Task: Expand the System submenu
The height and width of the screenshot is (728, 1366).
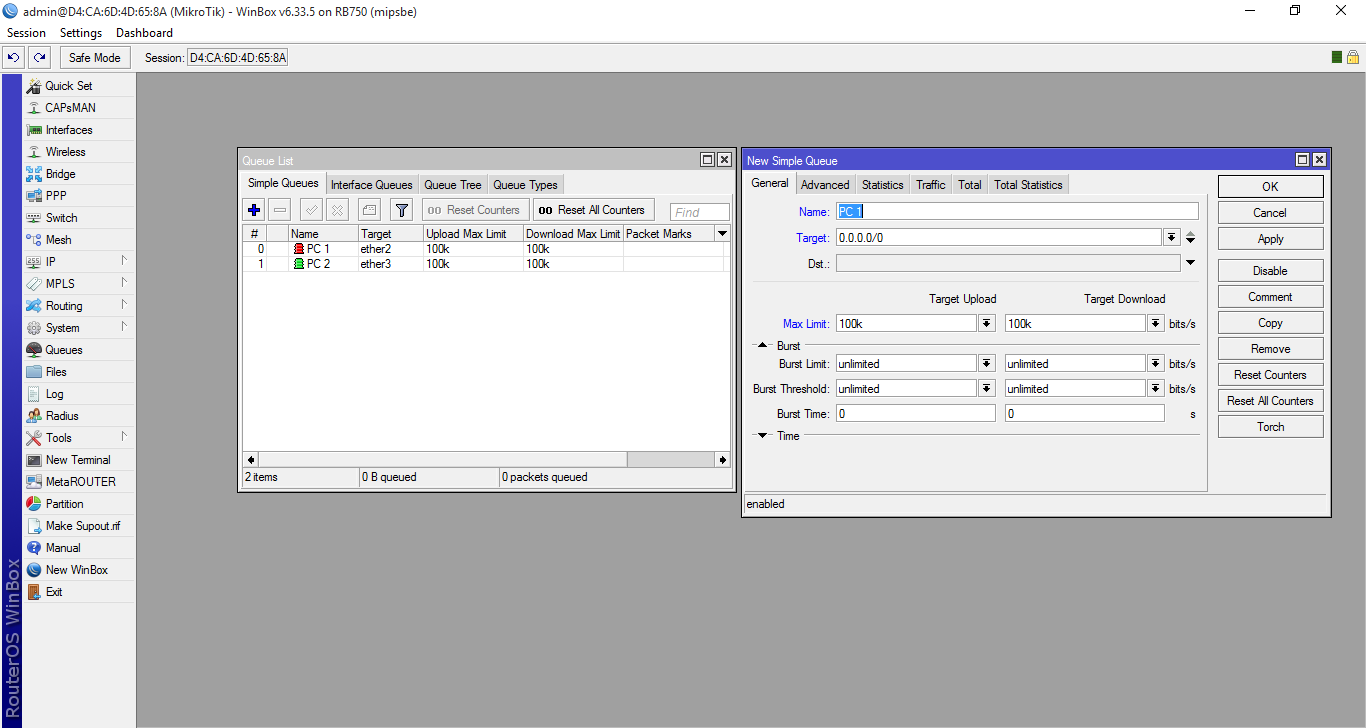Action: tap(124, 327)
